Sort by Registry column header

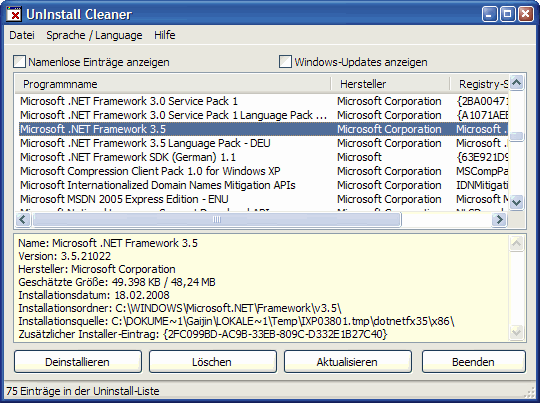(x=479, y=84)
